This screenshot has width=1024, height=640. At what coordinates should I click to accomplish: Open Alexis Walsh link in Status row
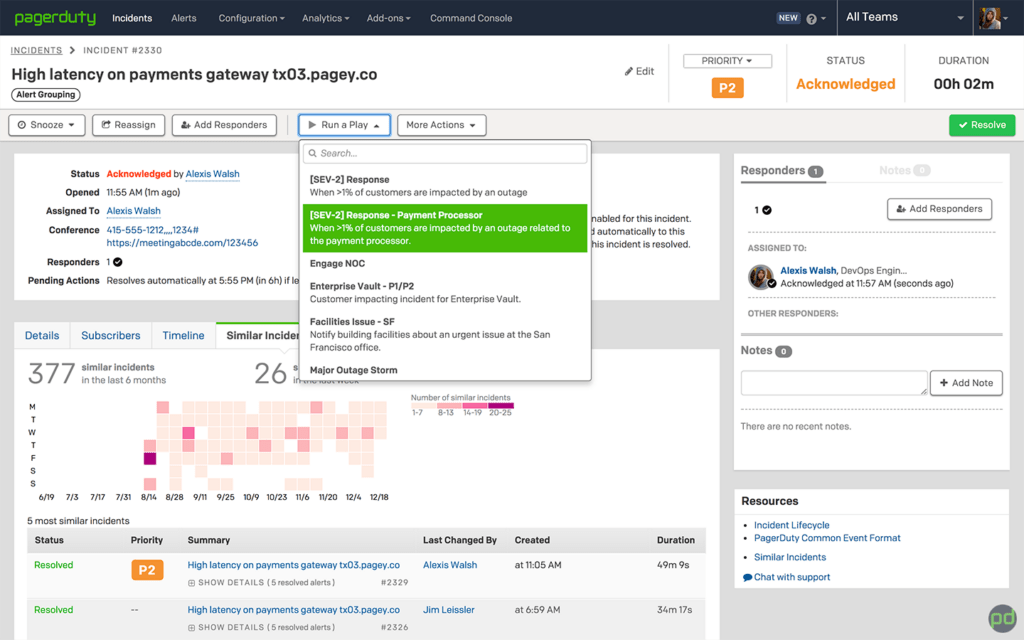tap(212, 174)
